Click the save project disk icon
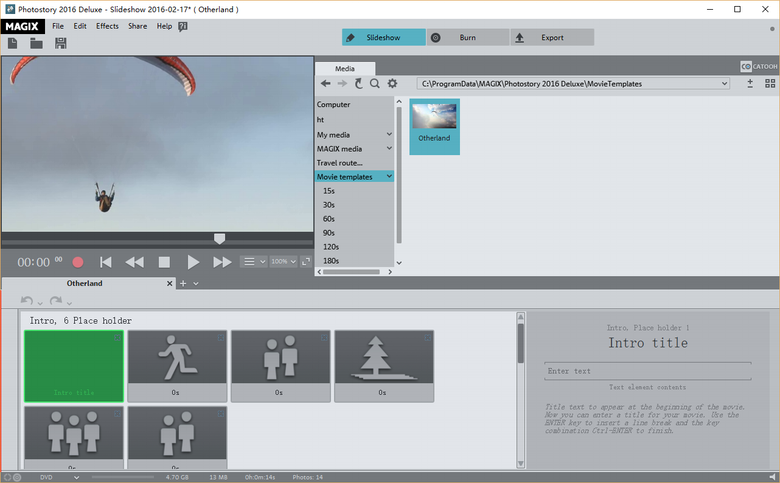This screenshot has height=483, width=780. coord(60,43)
